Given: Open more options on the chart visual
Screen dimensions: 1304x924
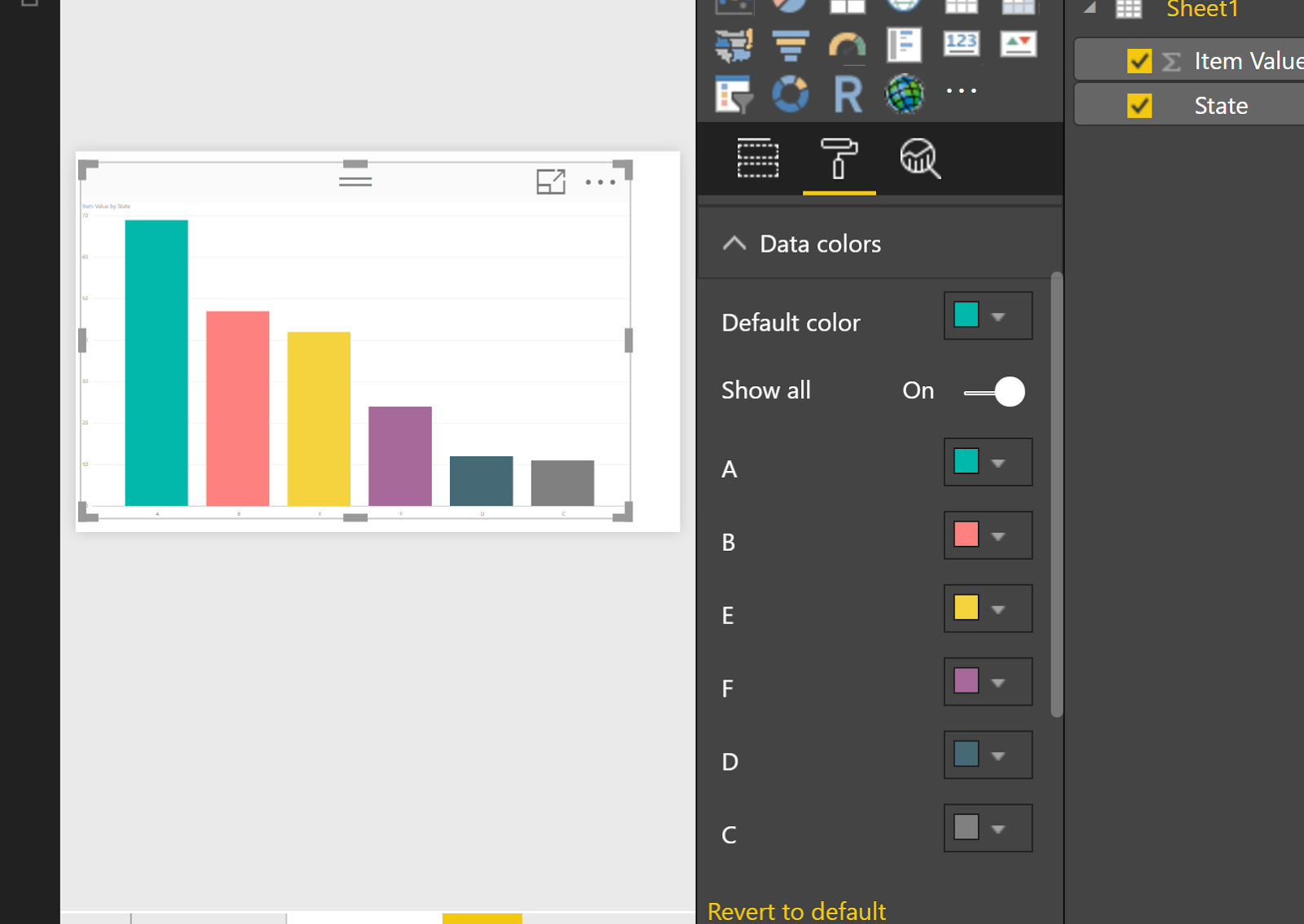Looking at the screenshot, I should pyautogui.click(x=601, y=182).
